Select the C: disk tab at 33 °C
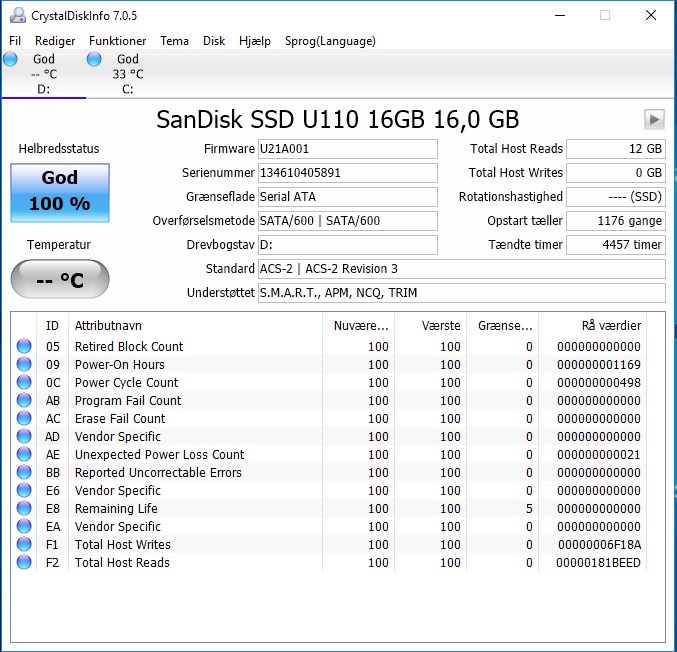The width and height of the screenshot is (677, 652). point(128,74)
